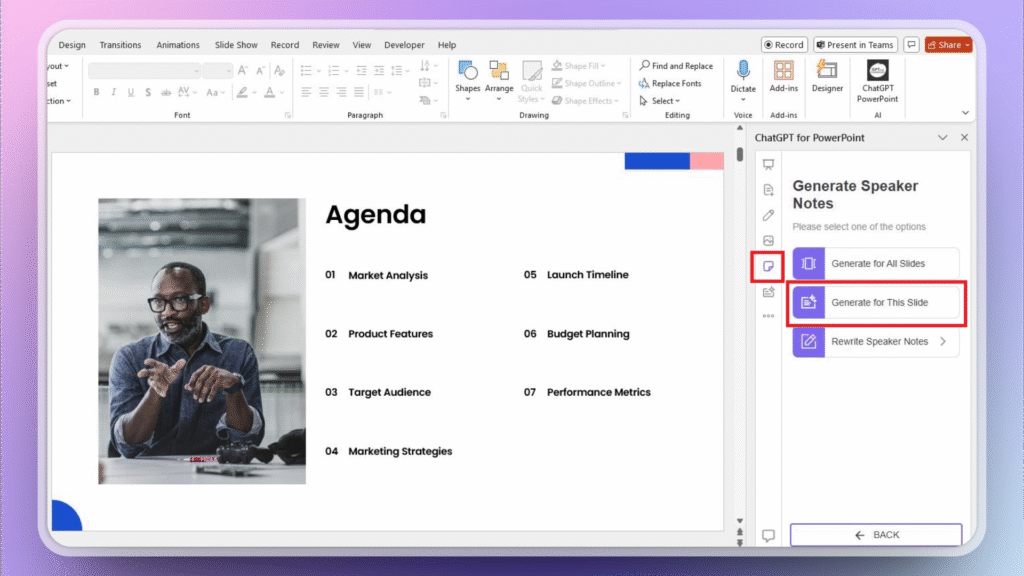Switch to the Animations ribbon tab
The image size is (1024, 576).
(178, 44)
